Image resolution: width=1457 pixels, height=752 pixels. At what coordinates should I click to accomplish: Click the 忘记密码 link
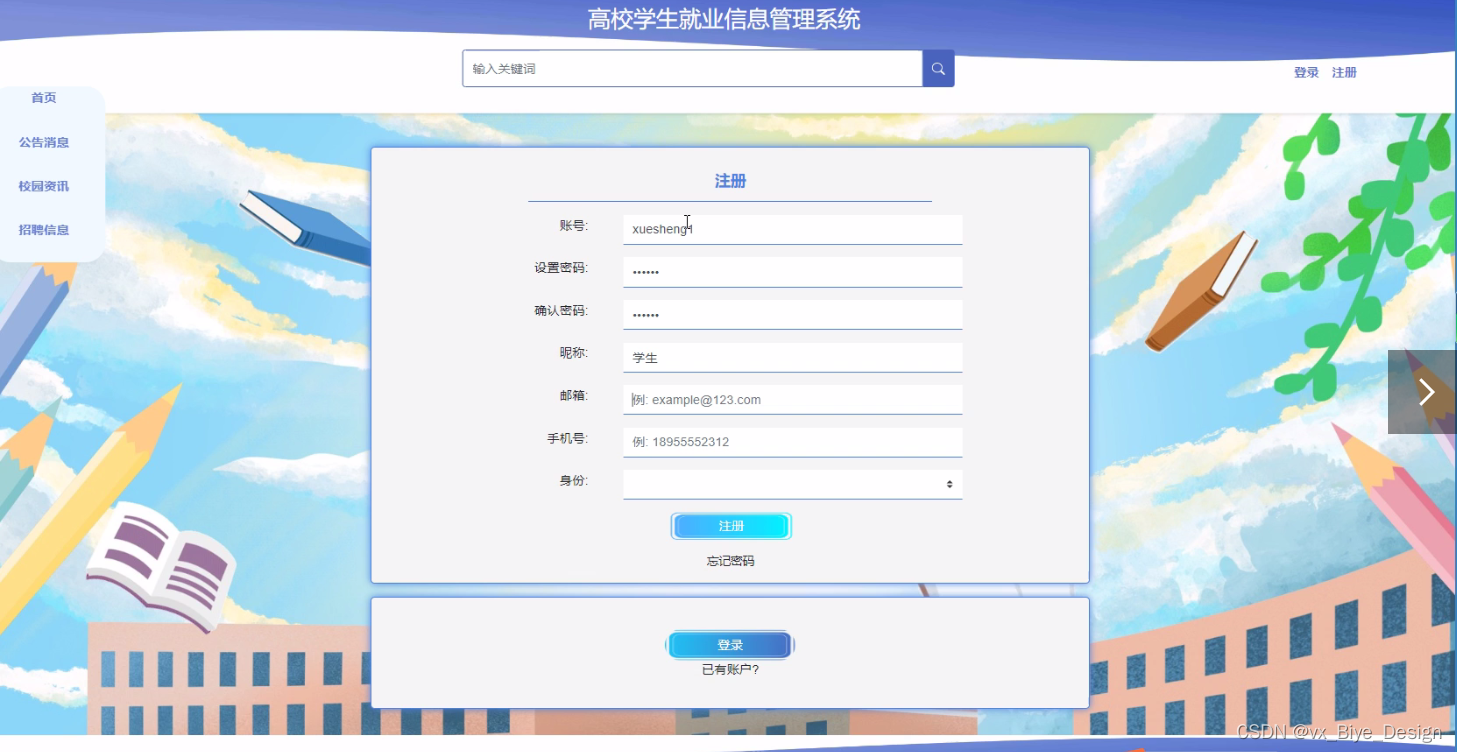[731, 561]
